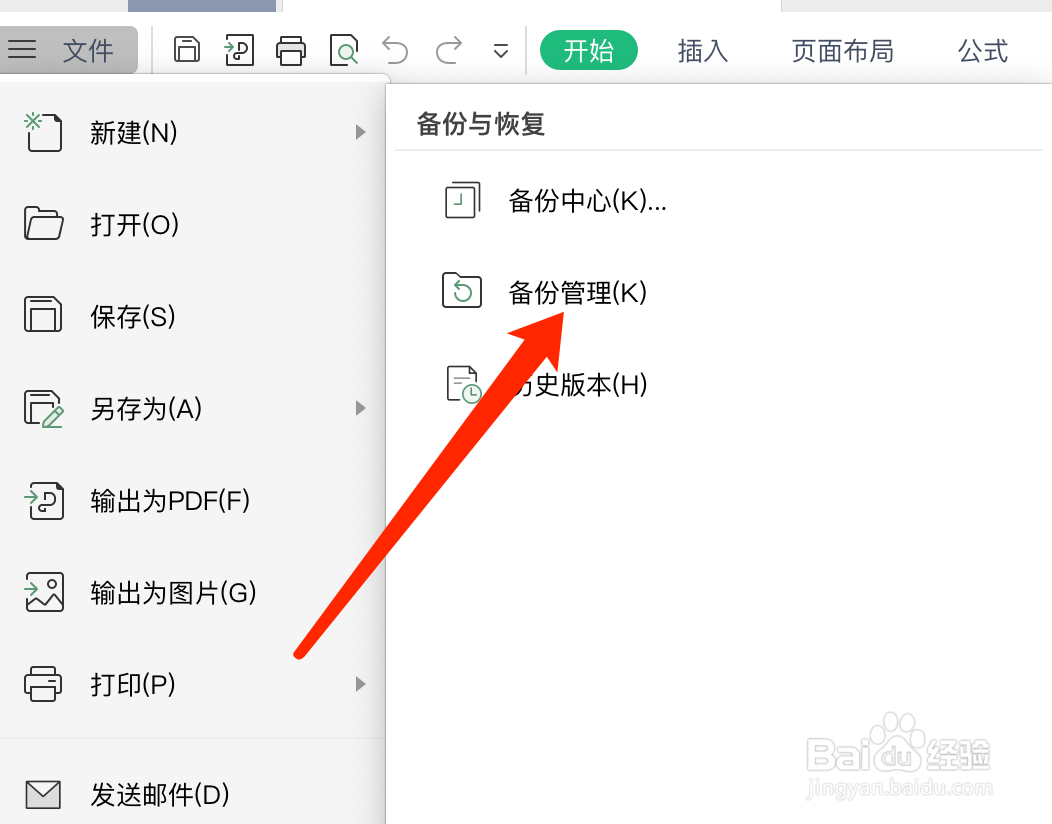Switch to the 公式 ribbon tab
1052x824 pixels.
(x=982, y=51)
